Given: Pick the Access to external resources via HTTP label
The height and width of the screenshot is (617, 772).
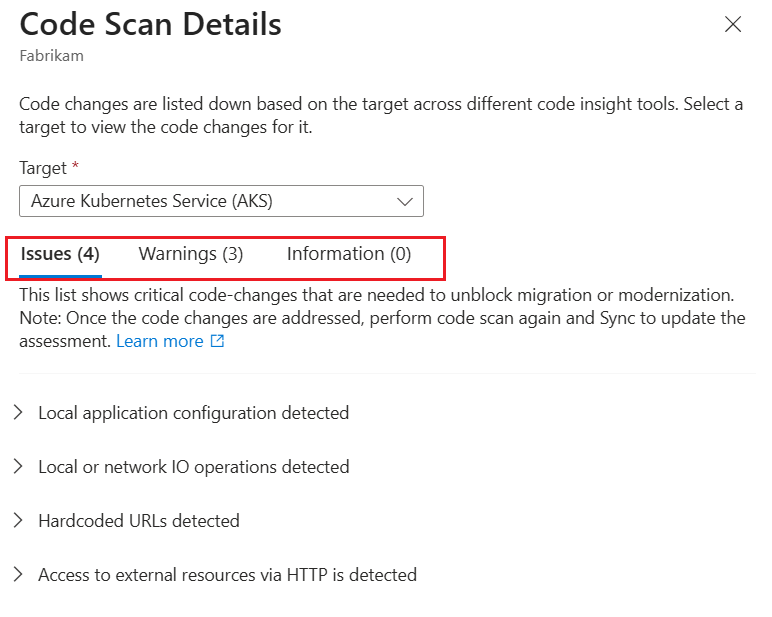Looking at the screenshot, I should 227,575.
